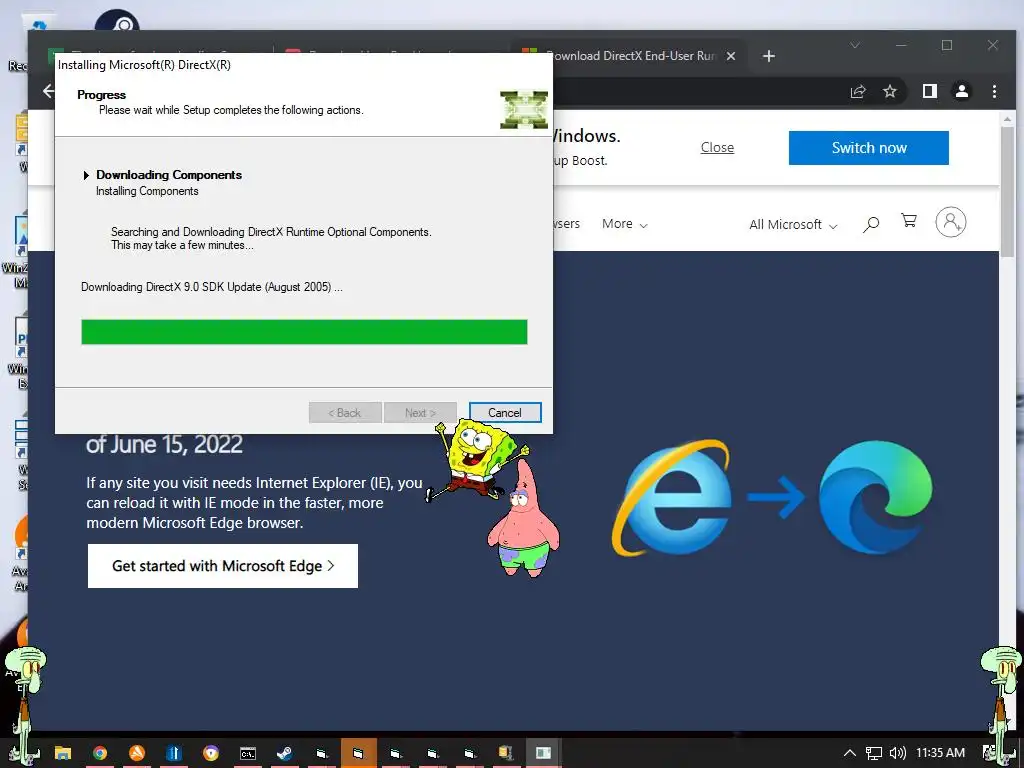Click 'Get started with Microsoft Edge' button
The image size is (1024, 768).
point(223,566)
